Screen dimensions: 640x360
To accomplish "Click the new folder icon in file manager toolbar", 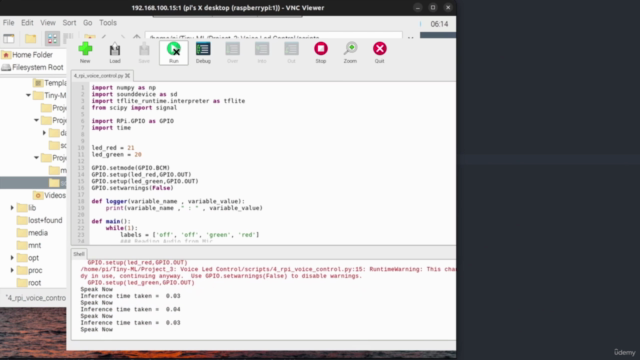I will pyautogui.click(x=31, y=39).
